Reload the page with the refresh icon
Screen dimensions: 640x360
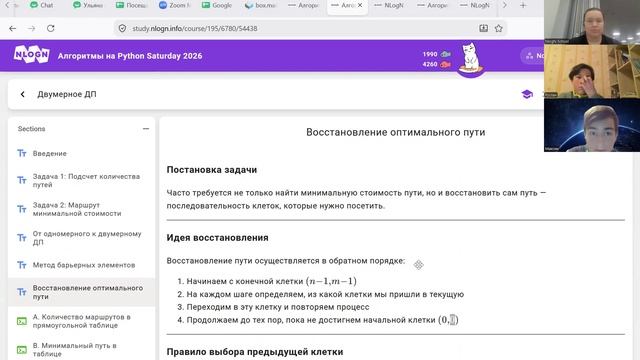51,29
